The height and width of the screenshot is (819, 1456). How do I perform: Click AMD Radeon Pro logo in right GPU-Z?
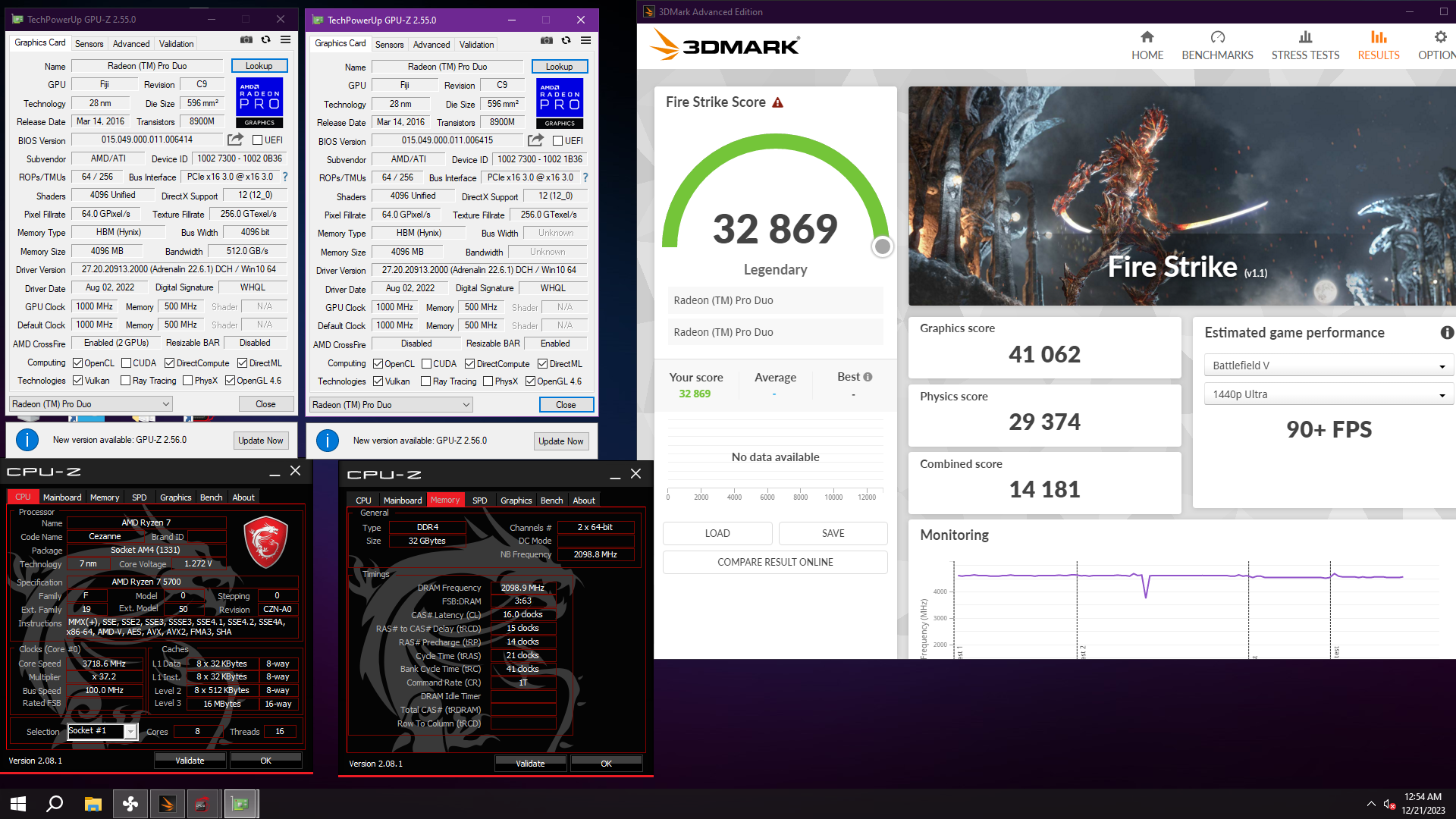[560, 103]
